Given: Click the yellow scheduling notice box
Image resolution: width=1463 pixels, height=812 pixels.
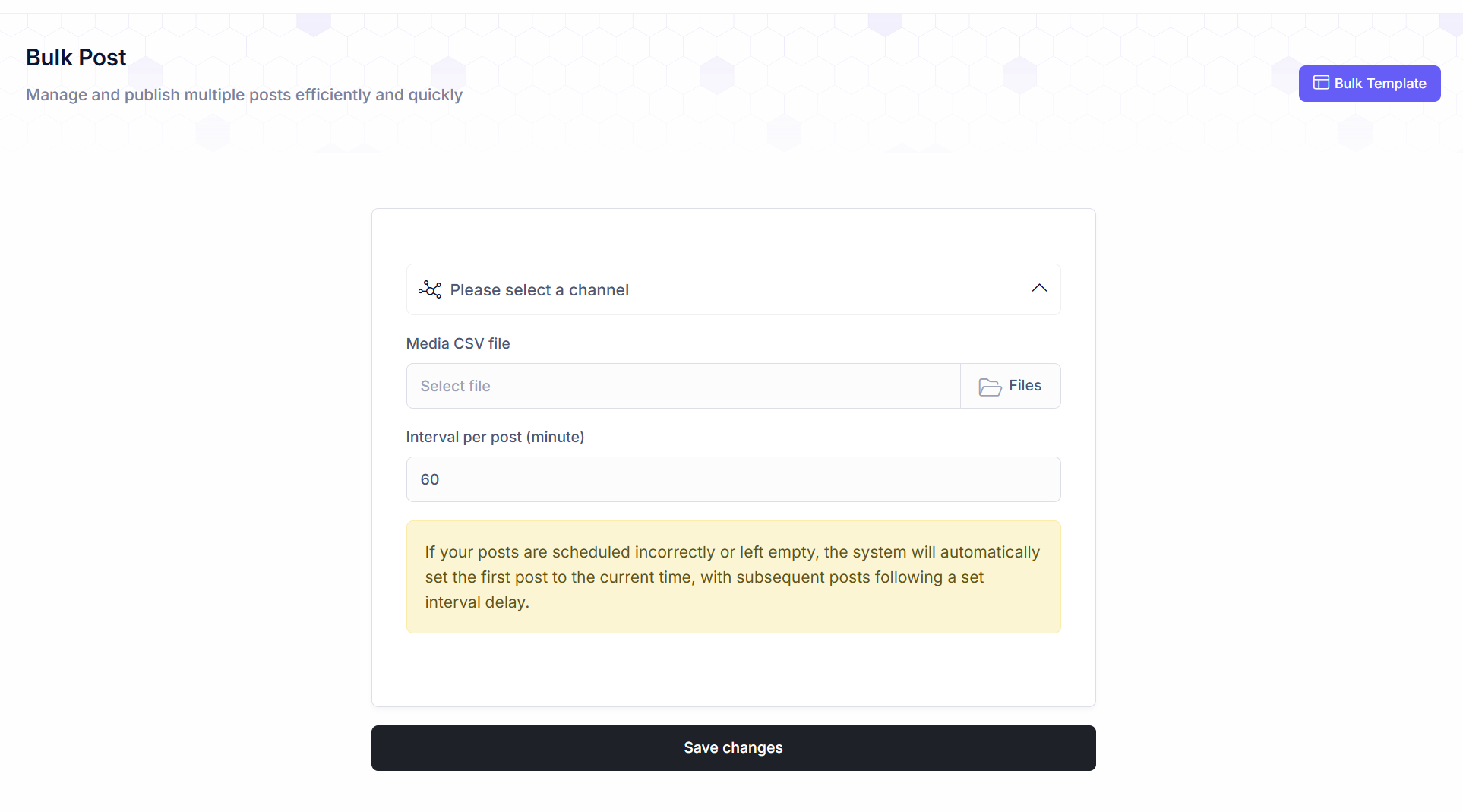Looking at the screenshot, I should 732,577.
